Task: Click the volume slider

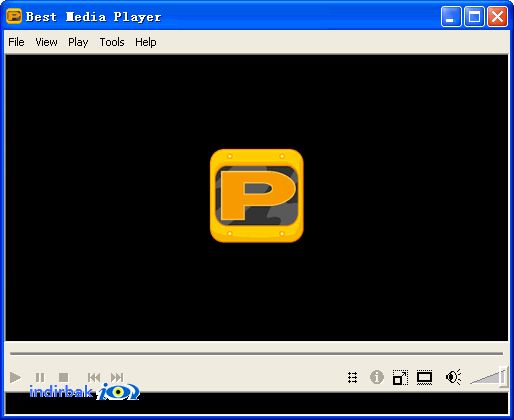Action: tap(489, 377)
